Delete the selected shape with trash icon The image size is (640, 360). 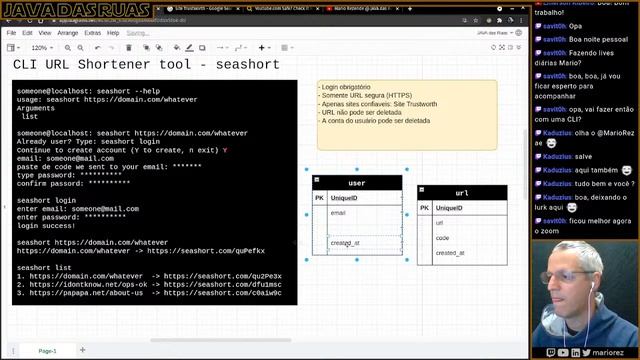coord(129,48)
